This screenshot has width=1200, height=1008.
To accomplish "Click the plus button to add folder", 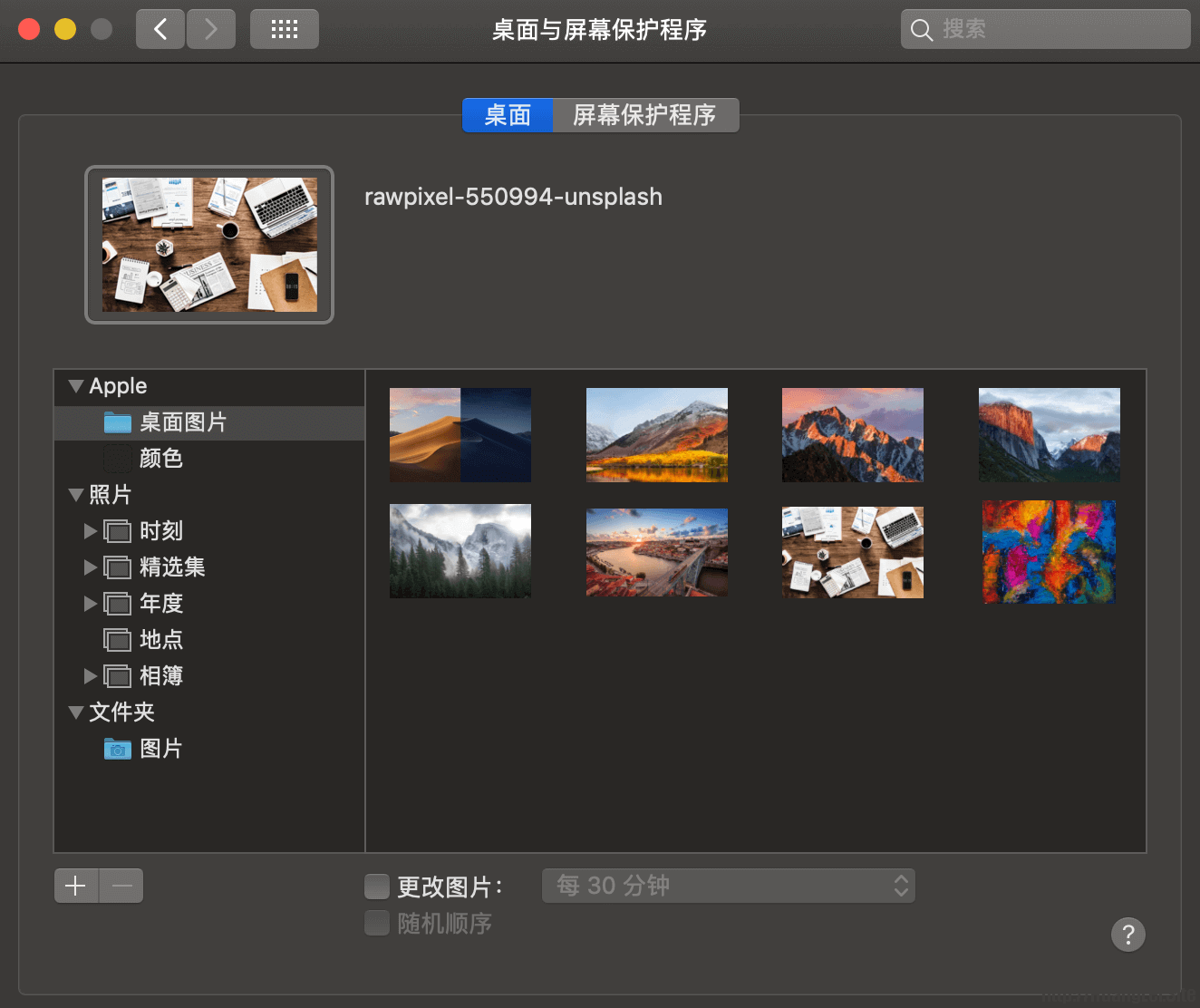I will coord(76,886).
